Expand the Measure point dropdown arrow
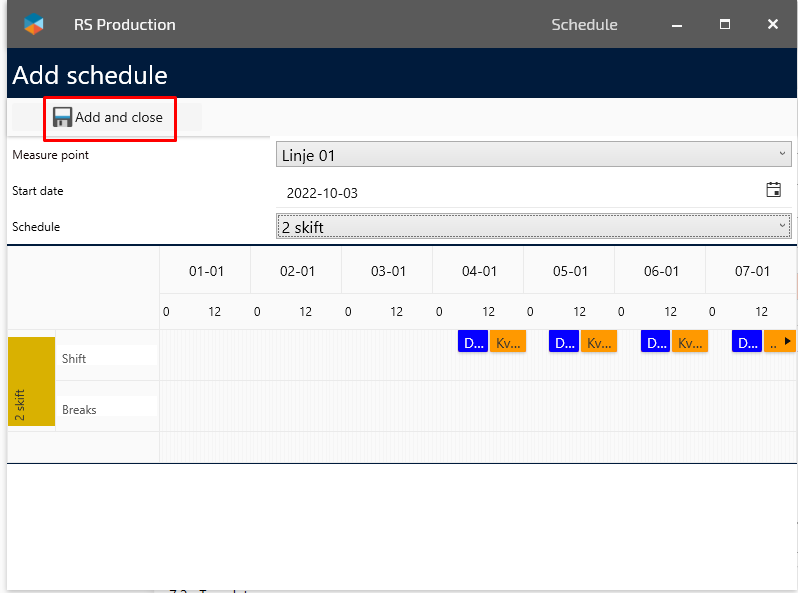This screenshot has width=798, height=593. 781,154
